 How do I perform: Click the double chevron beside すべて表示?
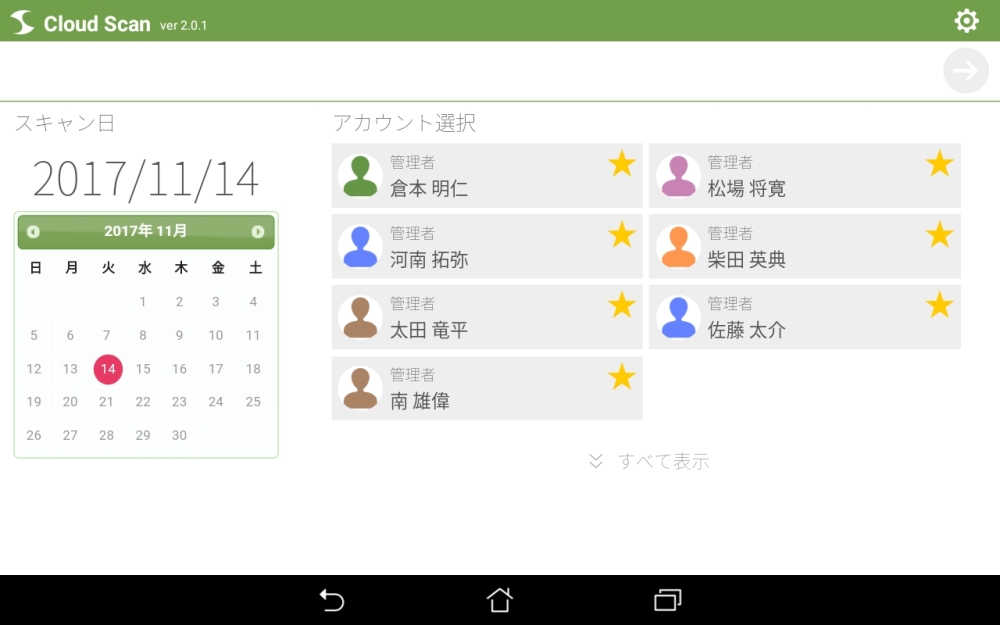(596, 461)
